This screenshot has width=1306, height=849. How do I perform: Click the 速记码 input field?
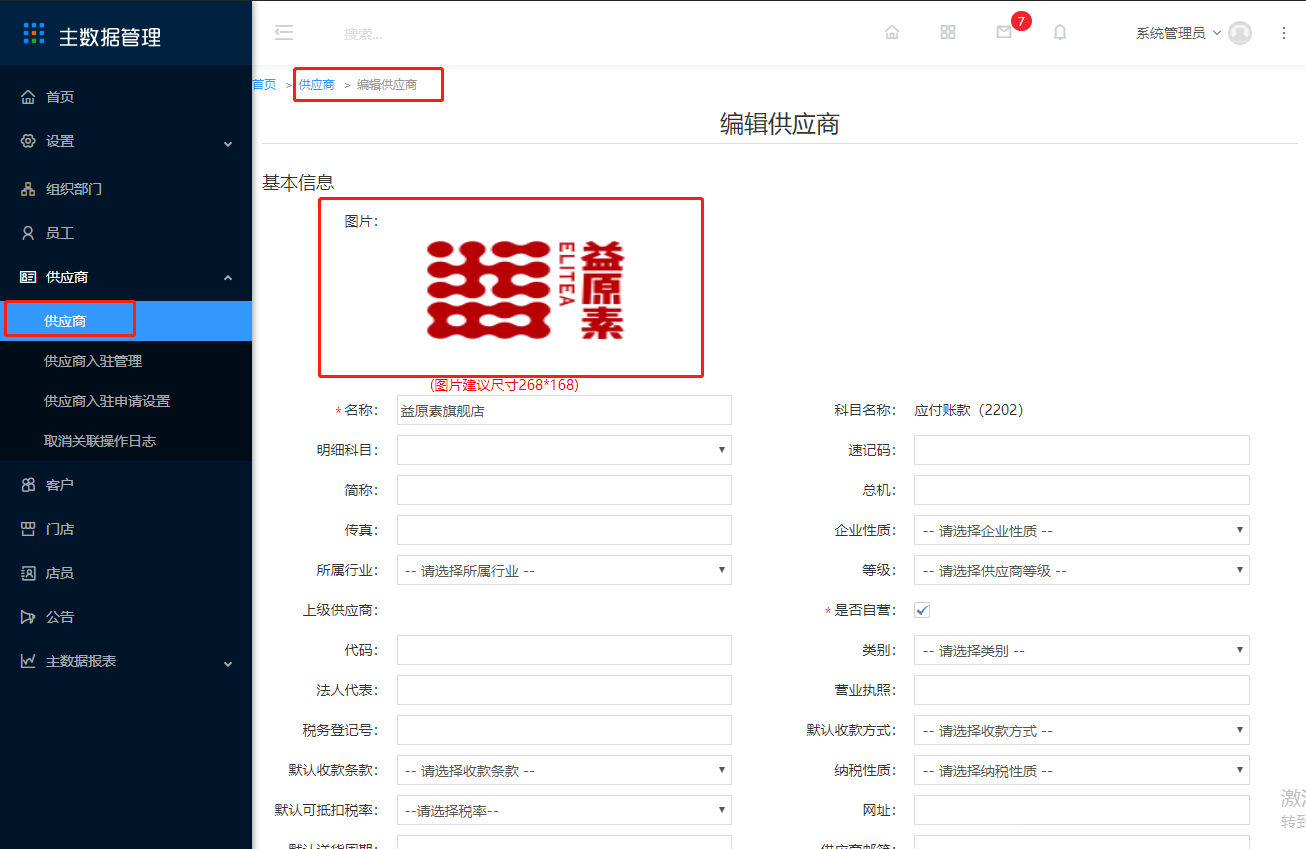(1082, 450)
